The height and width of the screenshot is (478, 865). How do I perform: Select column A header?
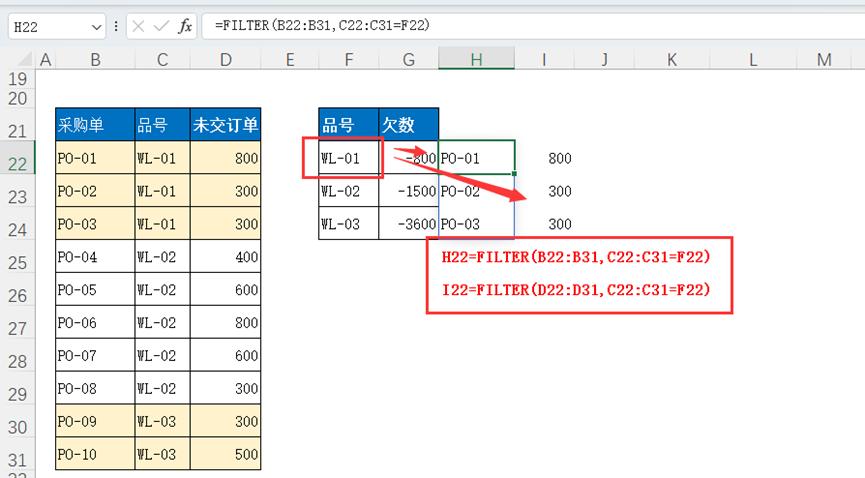[x=46, y=60]
